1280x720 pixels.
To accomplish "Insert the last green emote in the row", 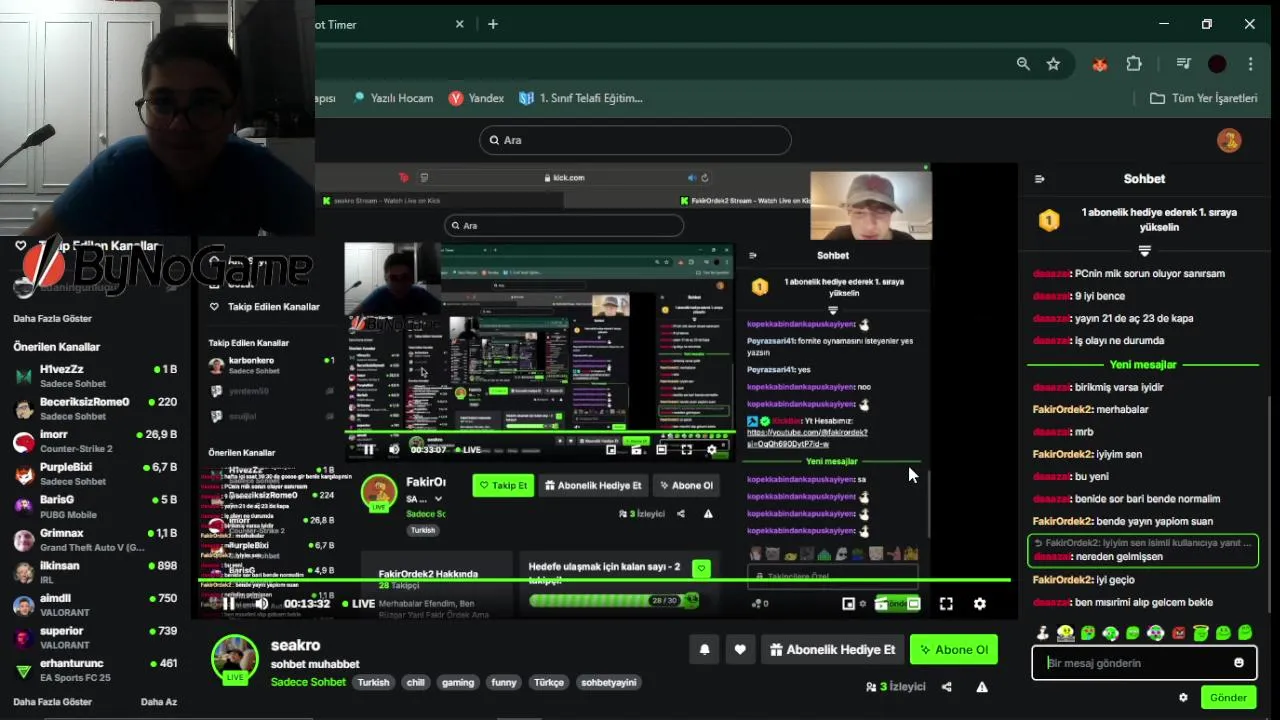I will click(1245, 633).
